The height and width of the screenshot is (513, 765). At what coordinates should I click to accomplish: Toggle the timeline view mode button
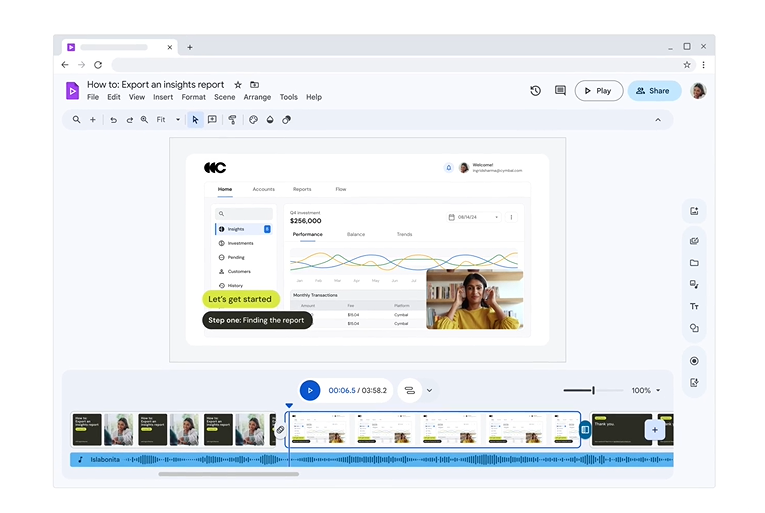pos(409,391)
